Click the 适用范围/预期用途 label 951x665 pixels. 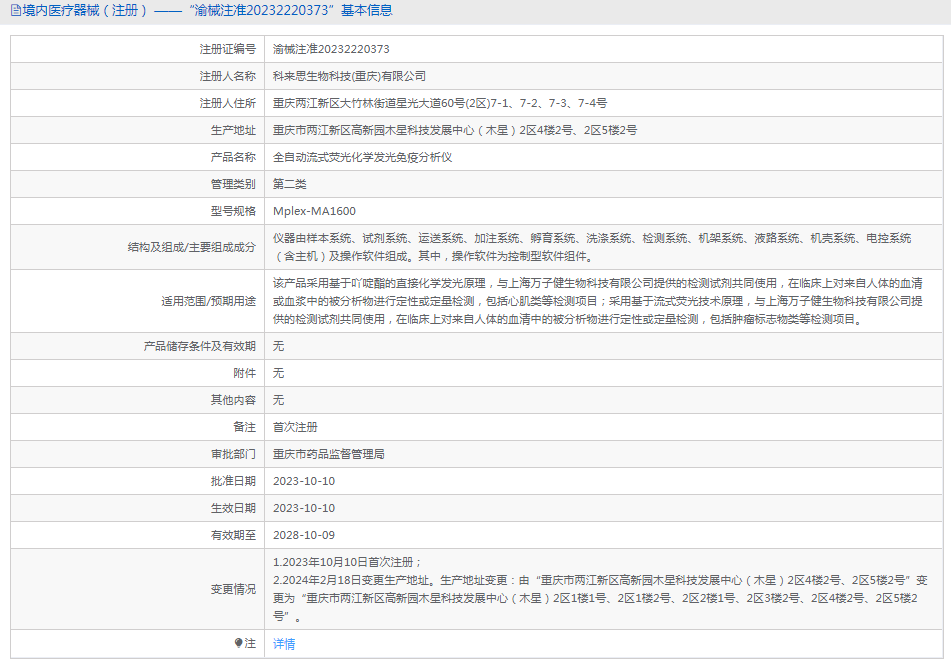pyautogui.click(x=209, y=301)
